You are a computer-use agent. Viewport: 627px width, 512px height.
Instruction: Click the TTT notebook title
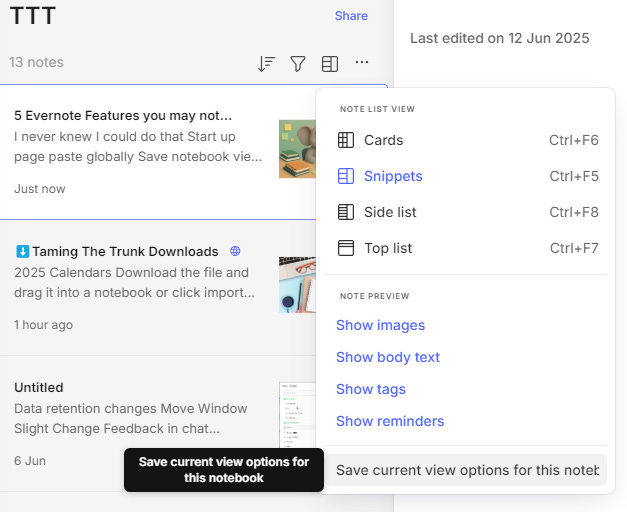point(33,16)
